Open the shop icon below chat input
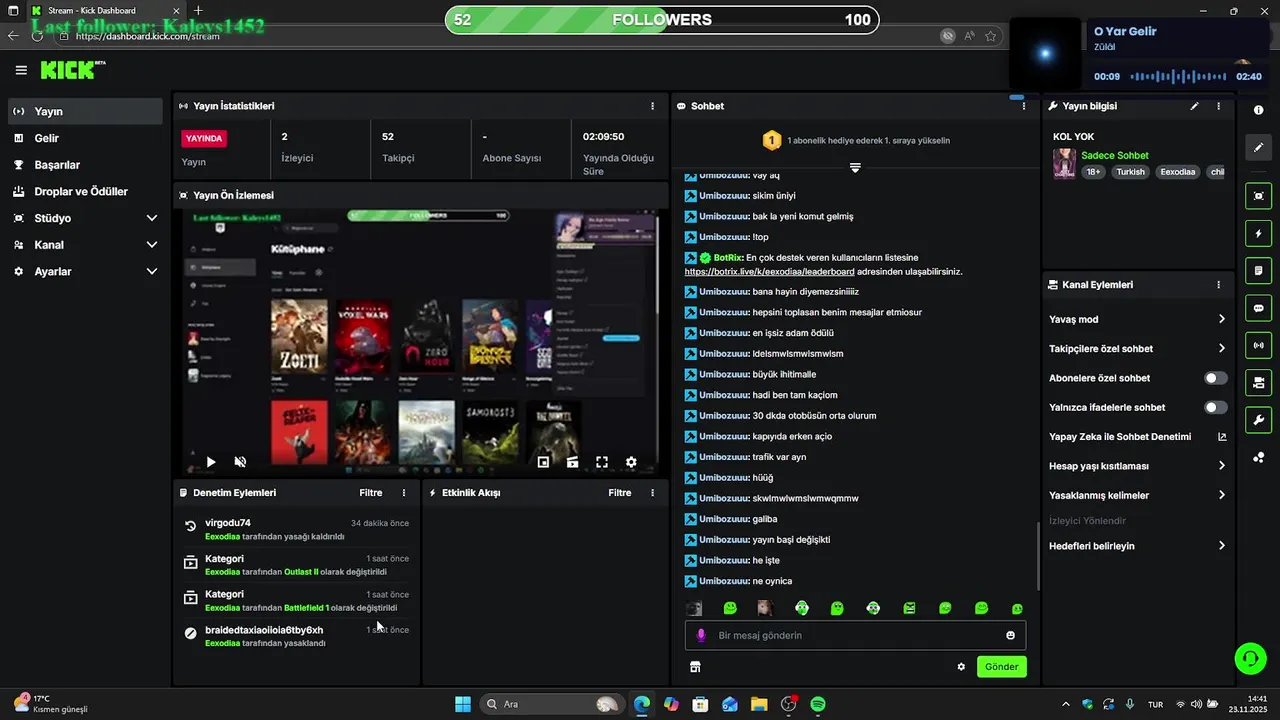 pyautogui.click(x=695, y=666)
